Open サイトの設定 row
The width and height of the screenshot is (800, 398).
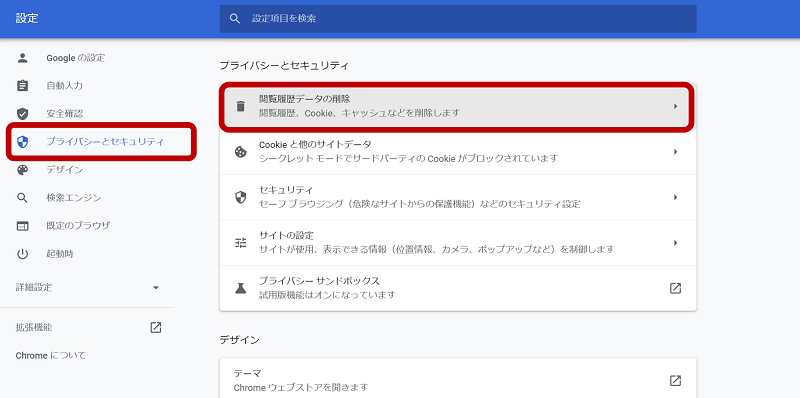pyautogui.click(x=458, y=242)
